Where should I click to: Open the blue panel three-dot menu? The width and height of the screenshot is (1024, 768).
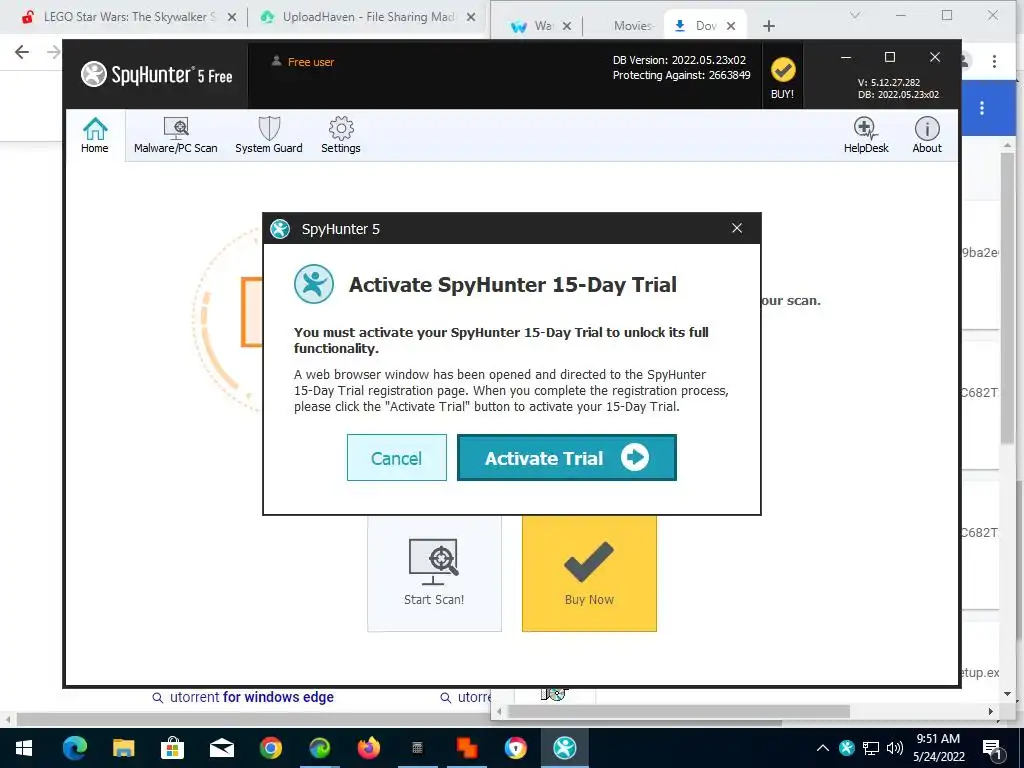[982, 108]
